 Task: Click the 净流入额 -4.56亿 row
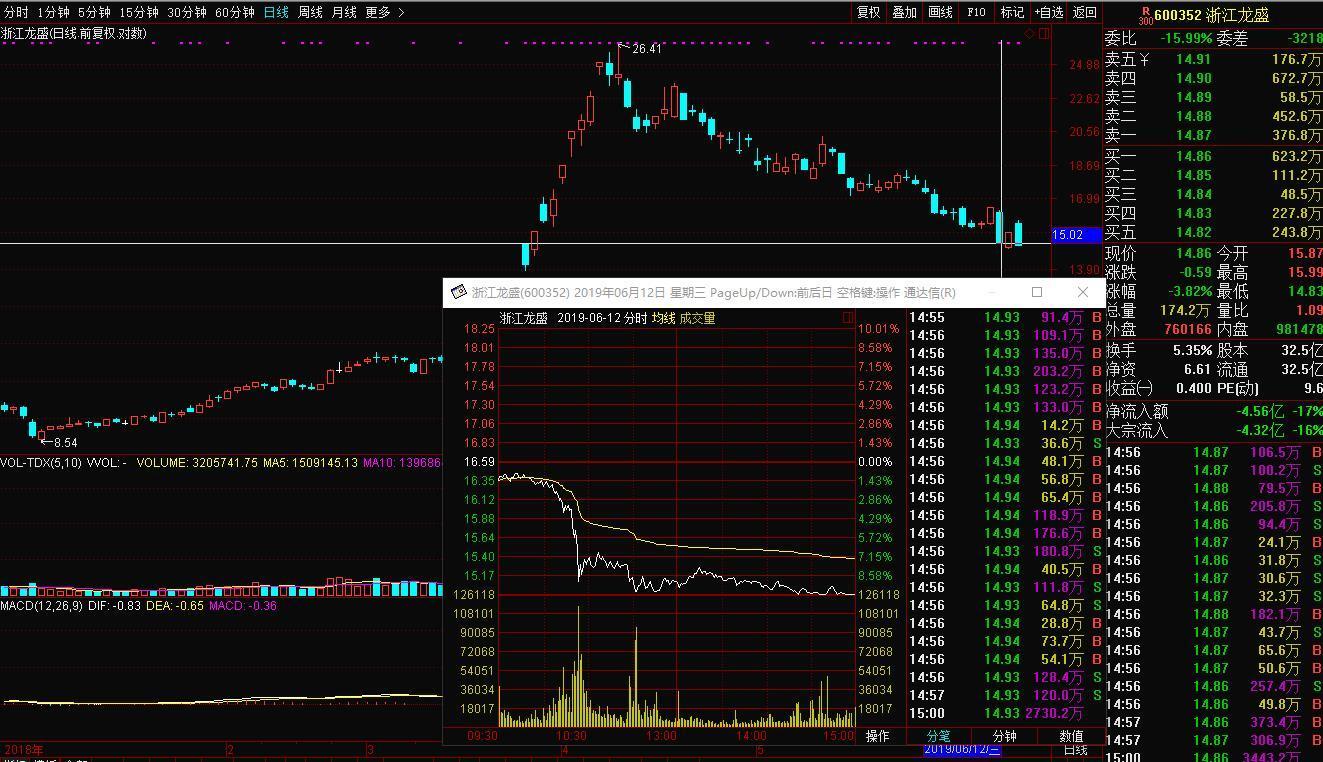[x=1213, y=411]
